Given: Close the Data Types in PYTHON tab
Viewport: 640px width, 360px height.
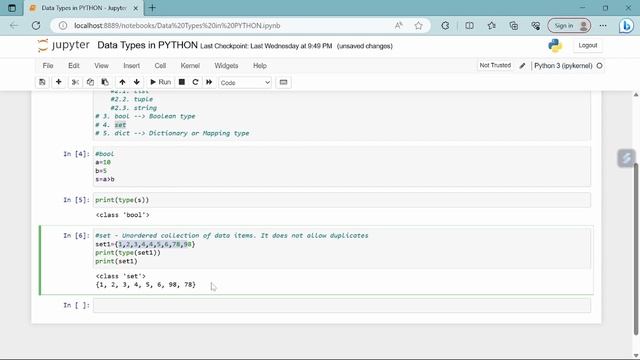Looking at the screenshot, I should pos(136,8).
